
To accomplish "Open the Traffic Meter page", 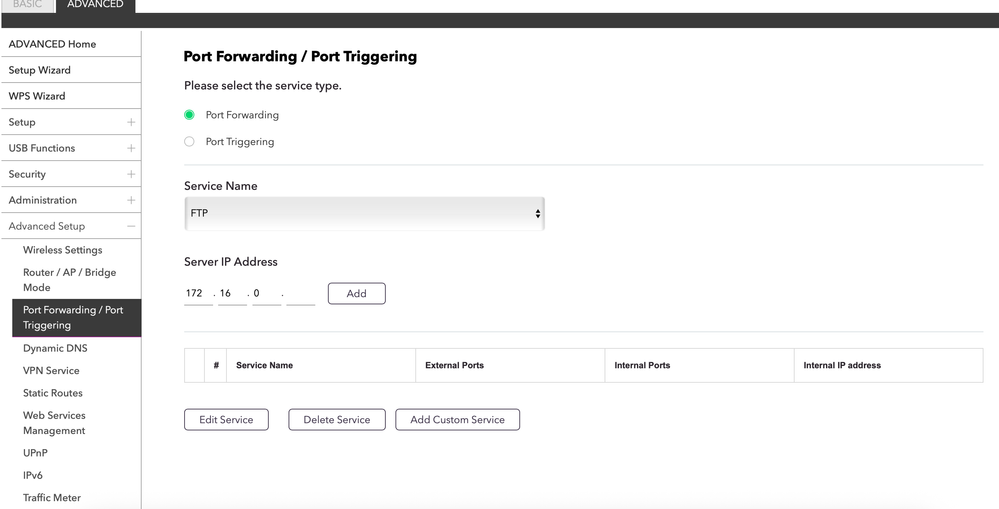I will point(52,497).
